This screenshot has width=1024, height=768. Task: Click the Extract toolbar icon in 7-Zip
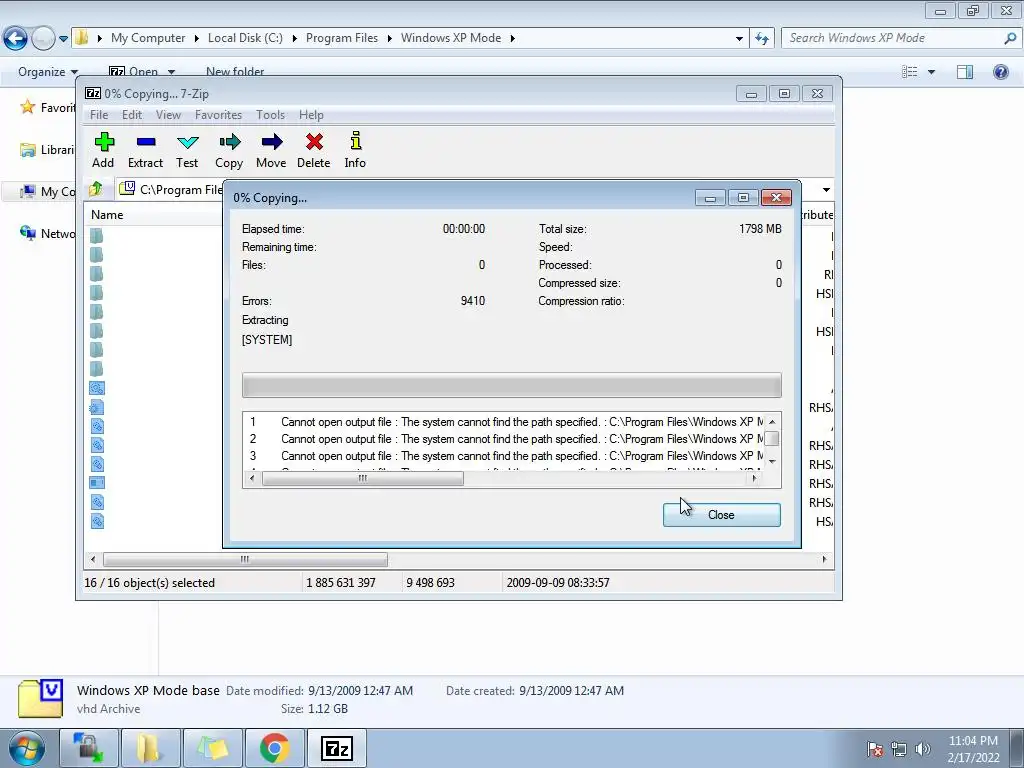pos(145,150)
